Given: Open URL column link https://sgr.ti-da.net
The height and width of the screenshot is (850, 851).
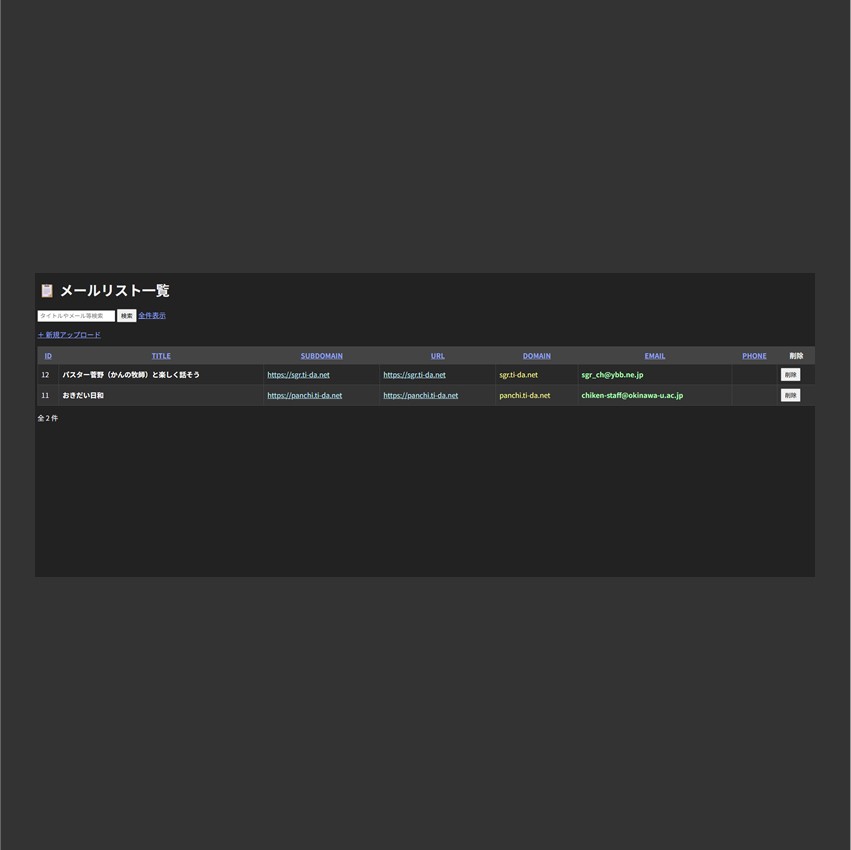Looking at the screenshot, I should tap(414, 375).
